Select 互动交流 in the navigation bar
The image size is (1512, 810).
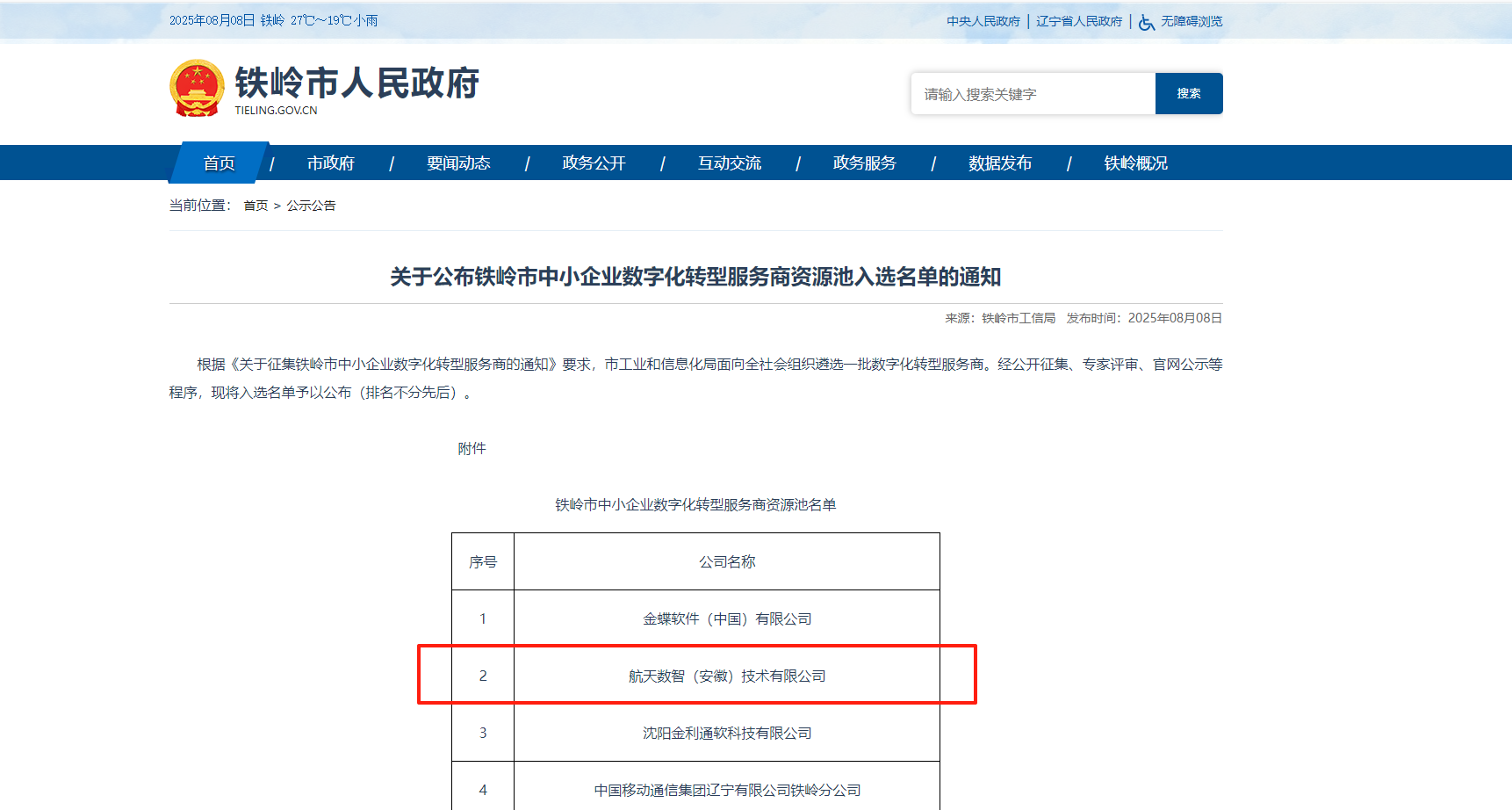click(x=730, y=163)
